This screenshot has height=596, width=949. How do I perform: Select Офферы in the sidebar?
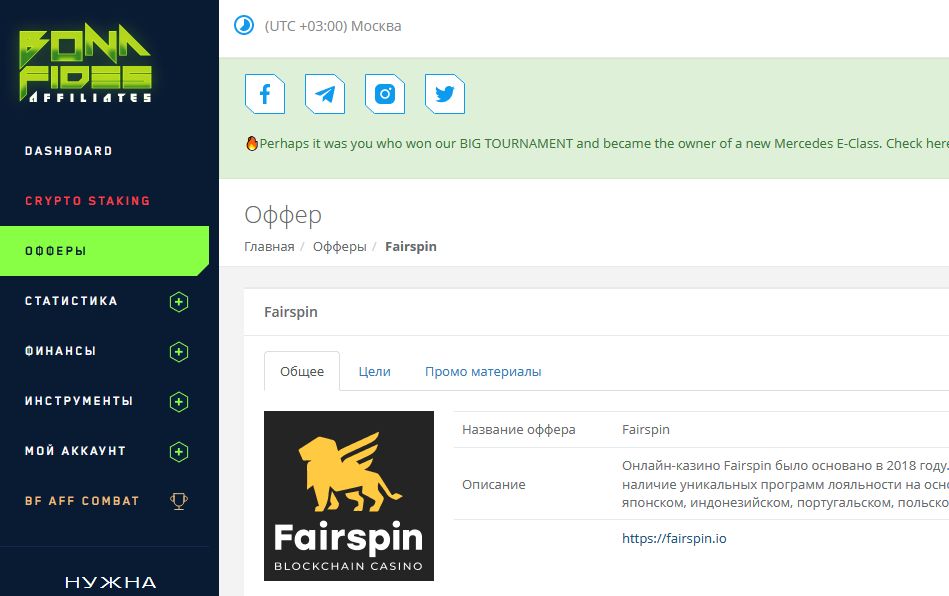(x=104, y=251)
